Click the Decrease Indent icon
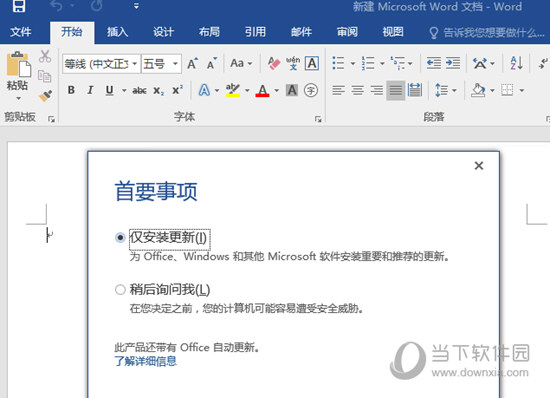 point(434,63)
